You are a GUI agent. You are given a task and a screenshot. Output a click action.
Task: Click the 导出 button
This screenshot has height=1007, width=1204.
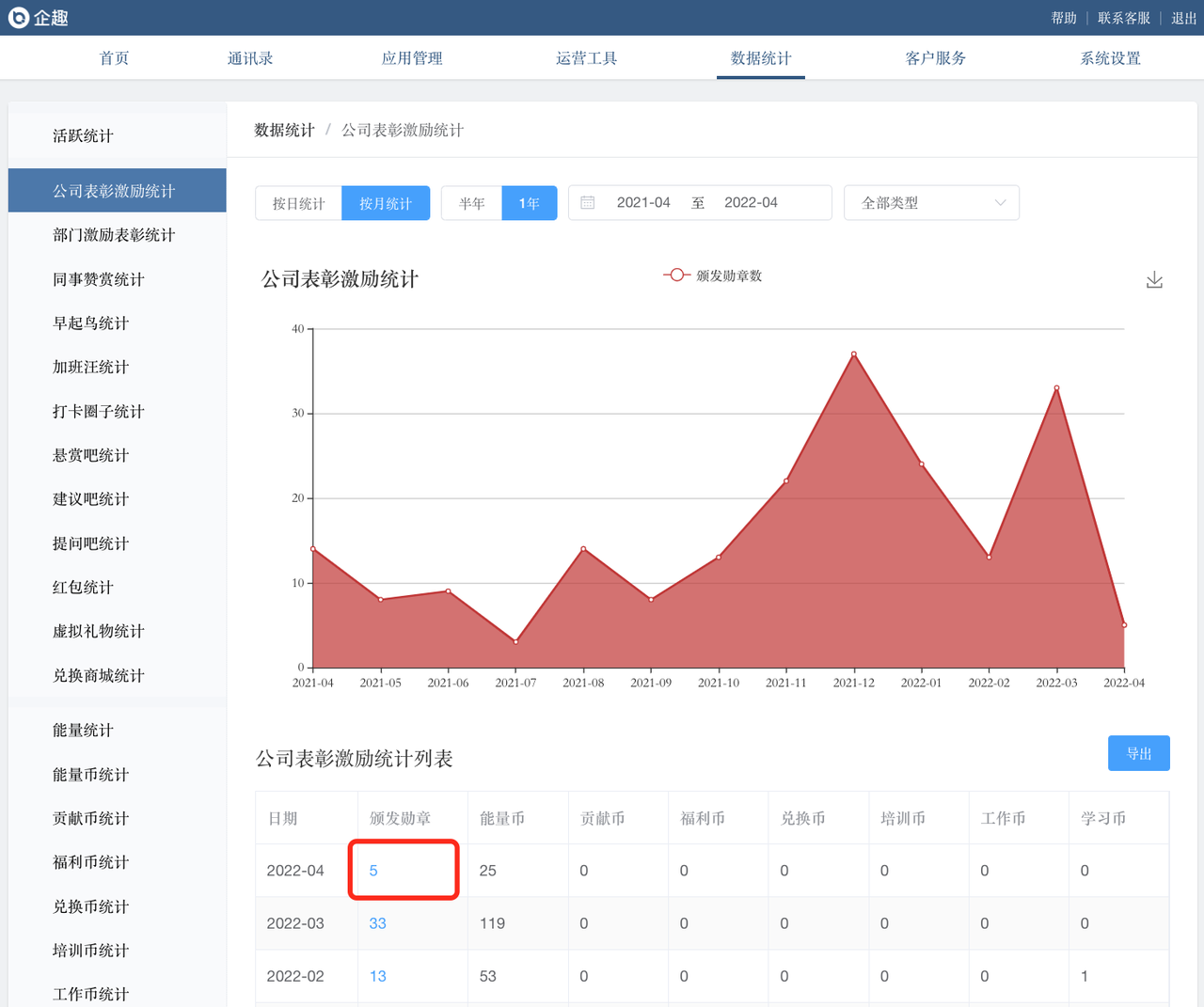1138,753
